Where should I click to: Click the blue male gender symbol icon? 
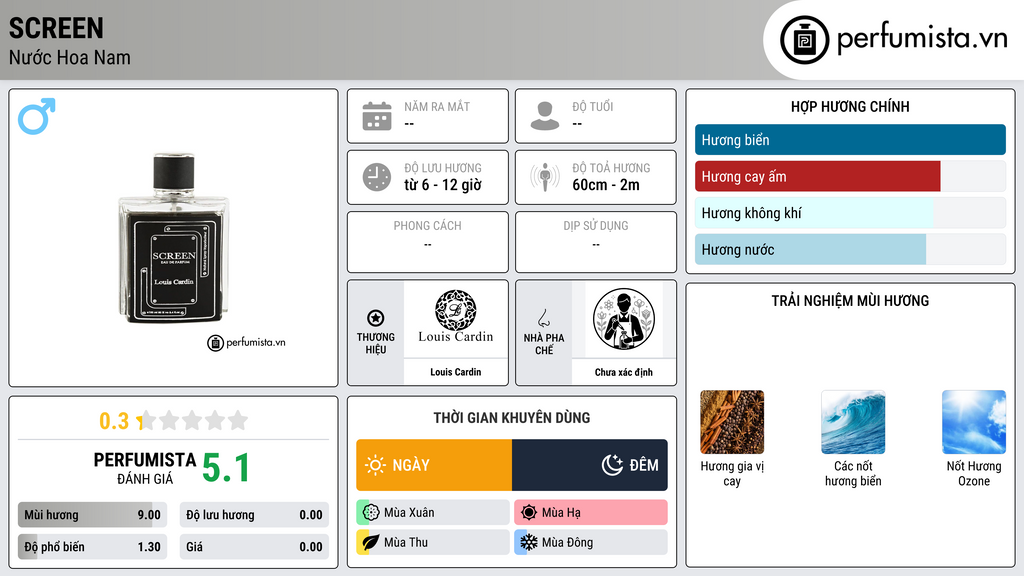tap(37, 116)
